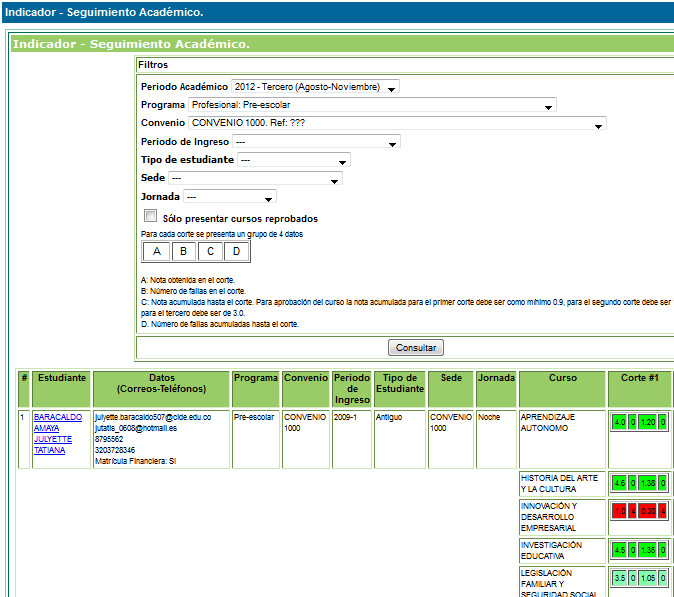Screen dimensions: 674x597
Task: Click the Curso column header
Action: tap(562, 389)
